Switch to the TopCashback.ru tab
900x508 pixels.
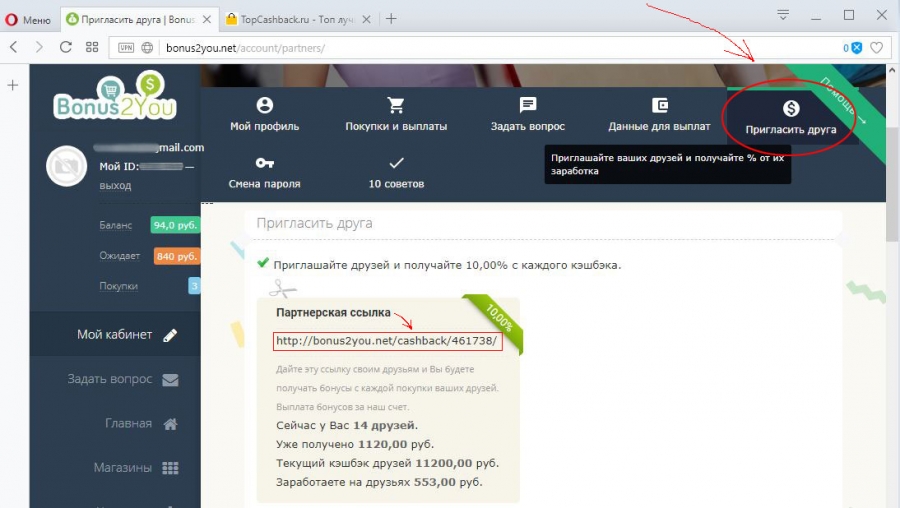tap(298, 20)
